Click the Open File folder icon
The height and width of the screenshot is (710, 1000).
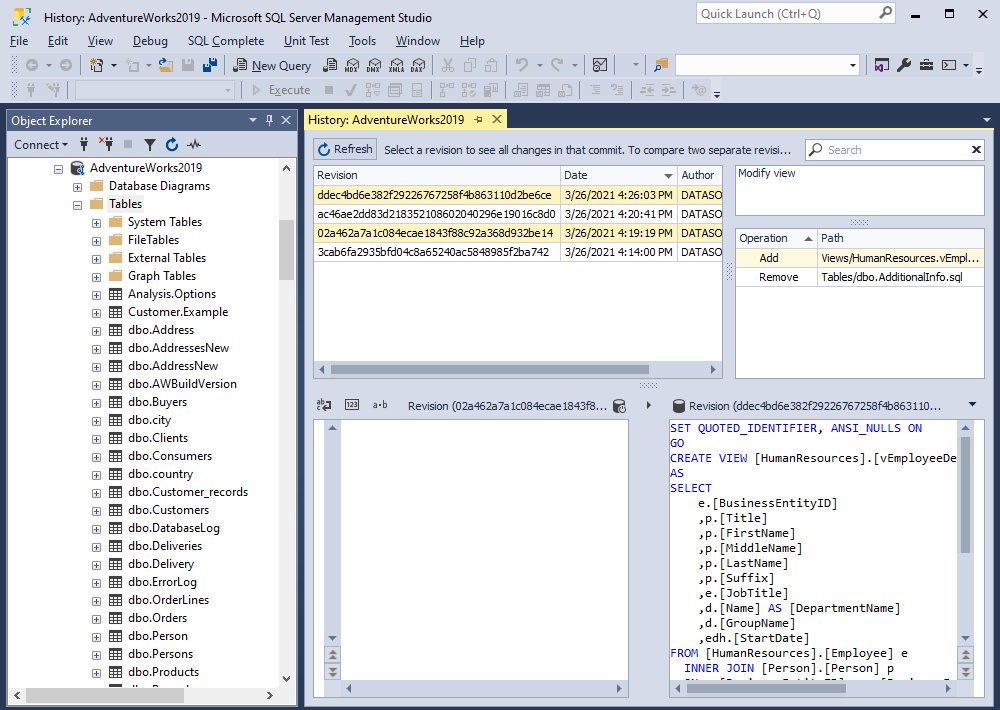click(x=166, y=65)
